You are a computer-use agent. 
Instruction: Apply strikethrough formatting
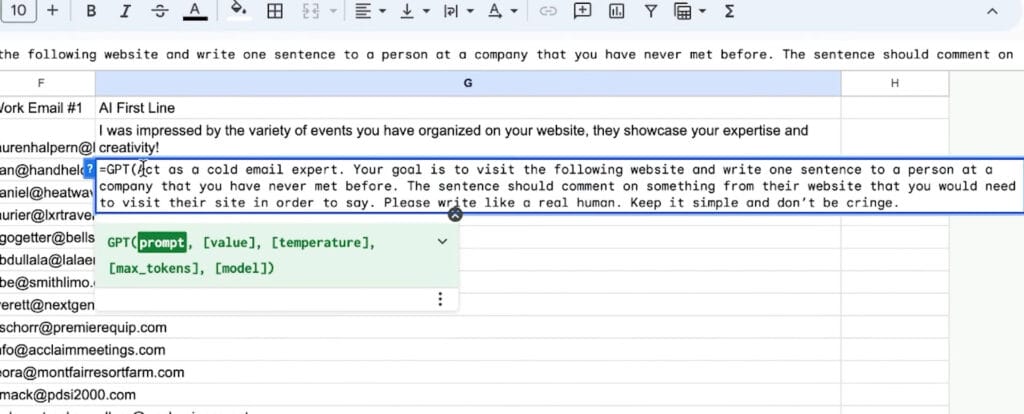tap(160, 11)
